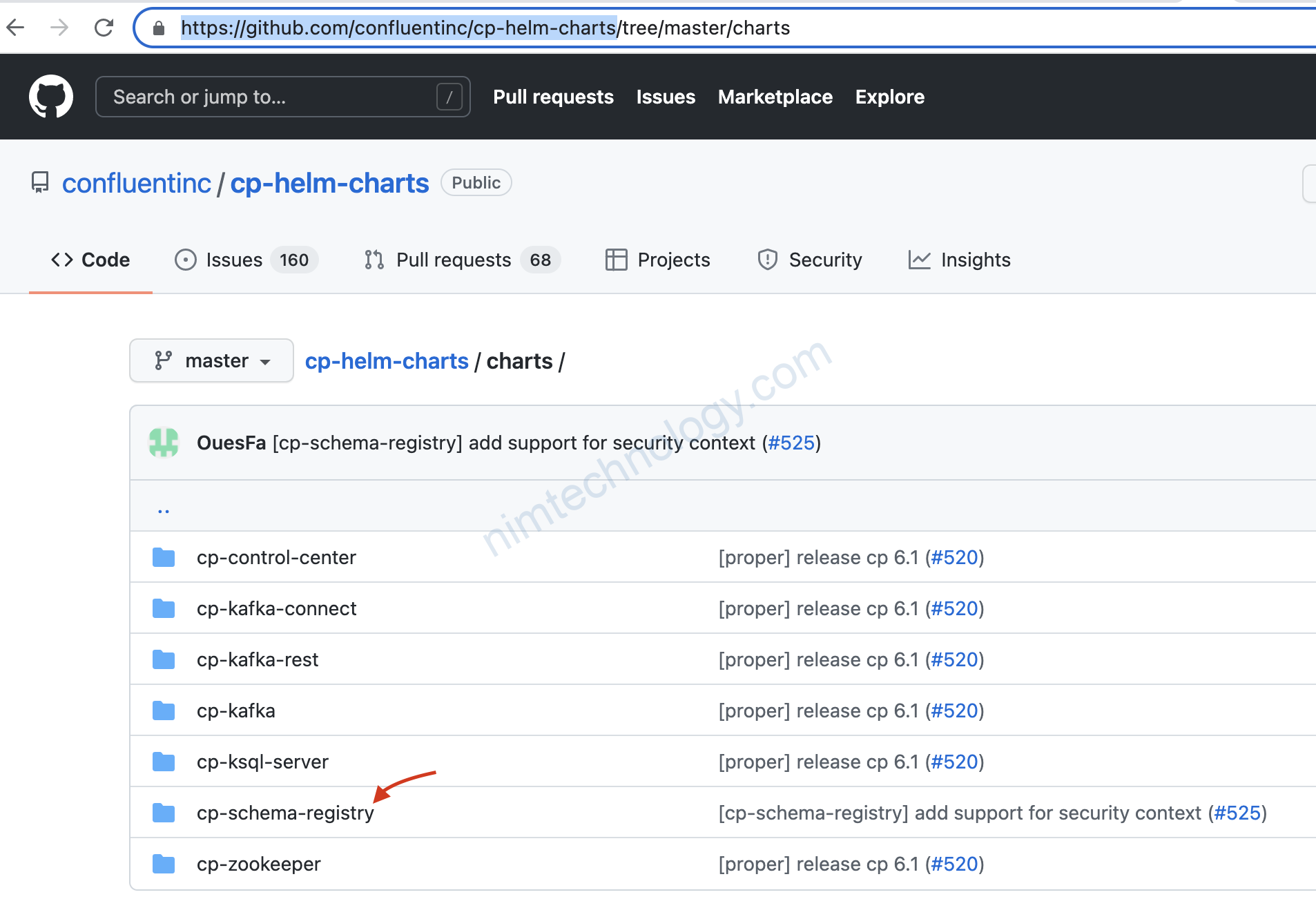Image resolution: width=1316 pixels, height=899 pixels.
Task: Click cp-helm-charts breadcrumb link
Action: coord(387,361)
